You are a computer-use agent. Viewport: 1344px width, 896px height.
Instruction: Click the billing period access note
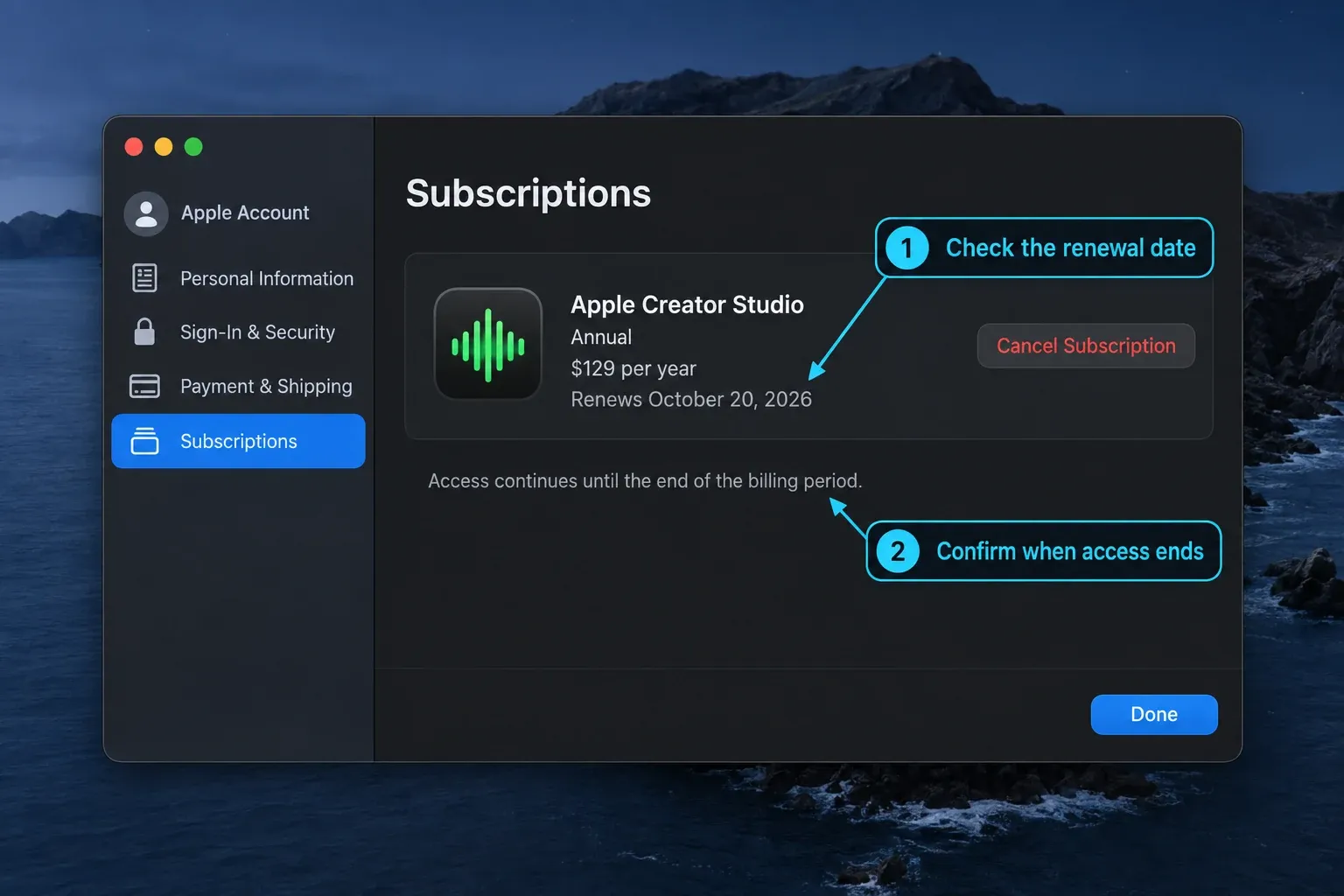[x=645, y=481]
